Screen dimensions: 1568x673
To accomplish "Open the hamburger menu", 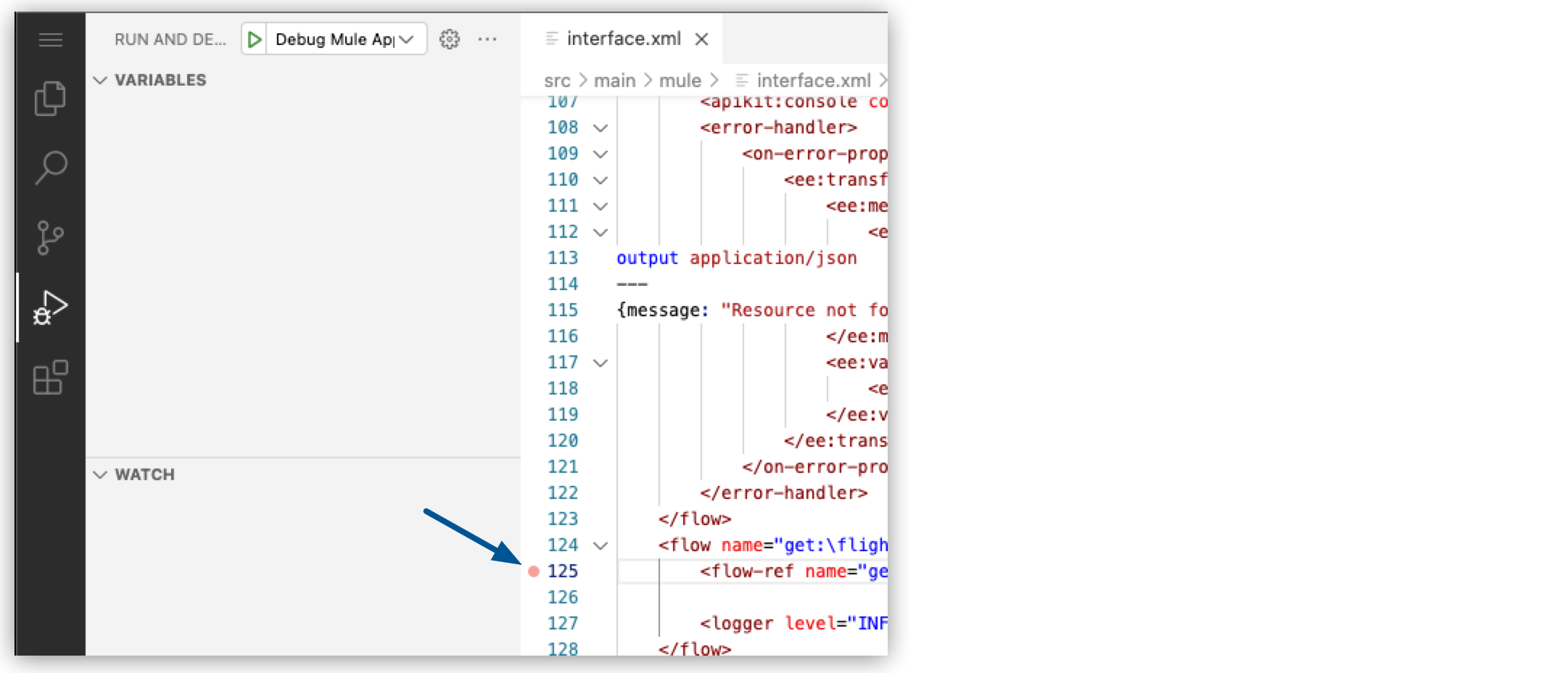I will point(51,40).
